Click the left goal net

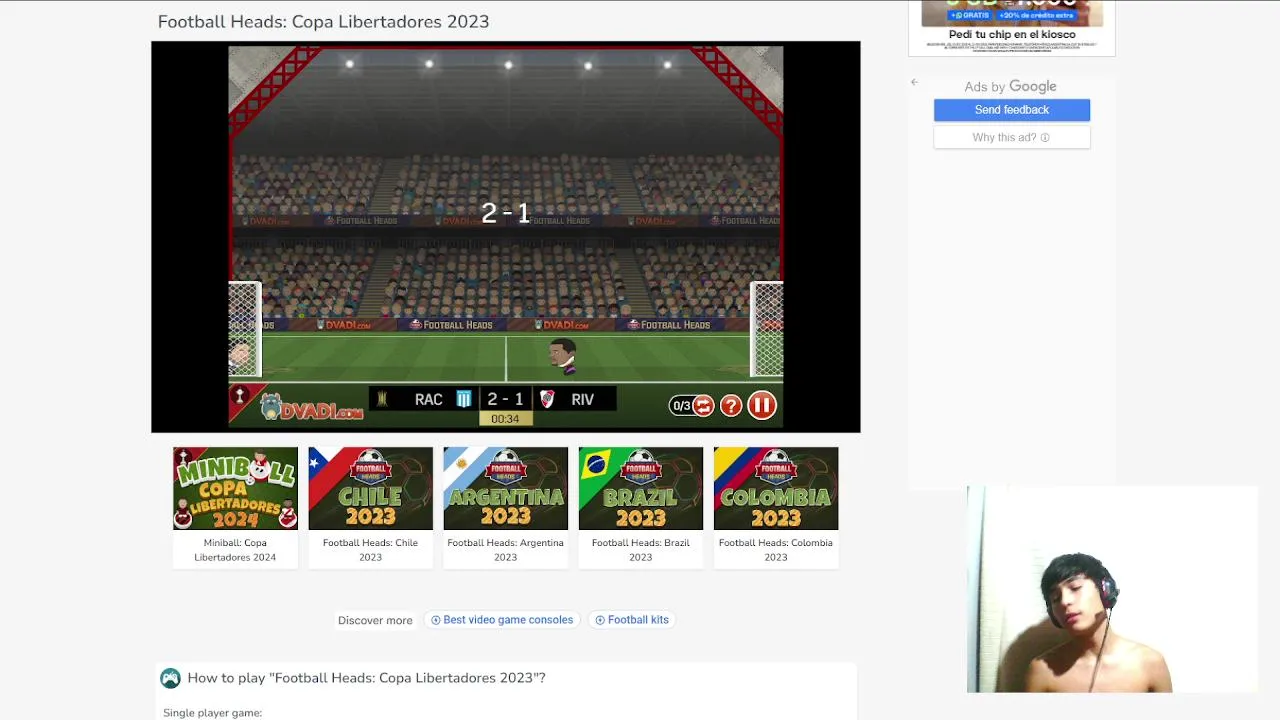245,330
